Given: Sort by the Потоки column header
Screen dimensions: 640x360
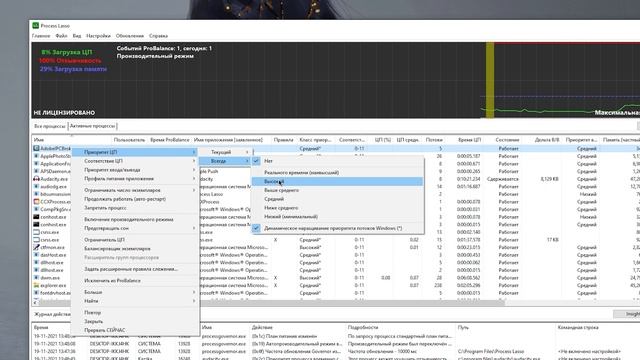Looking at the screenshot, I should [x=434, y=140].
